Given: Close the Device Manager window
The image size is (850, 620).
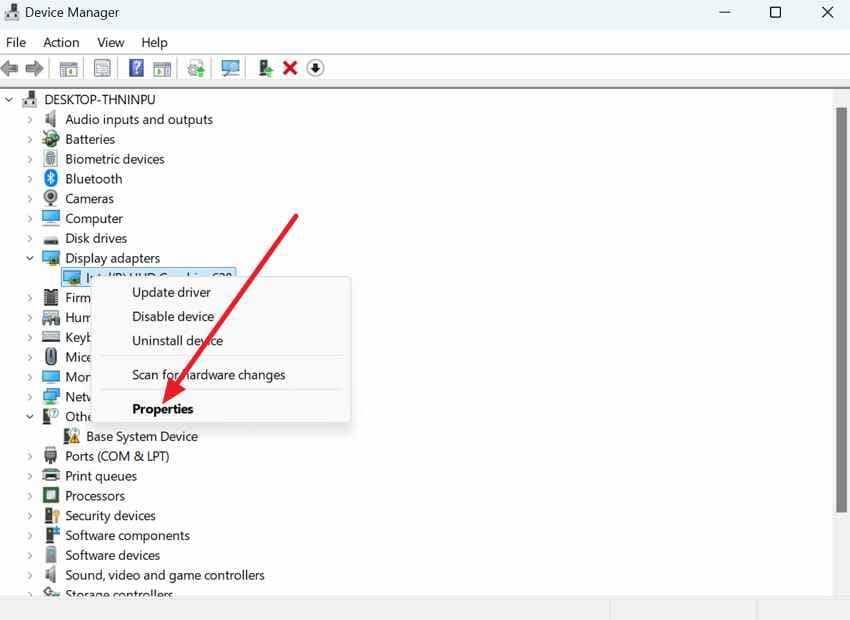Looking at the screenshot, I should 827,12.
